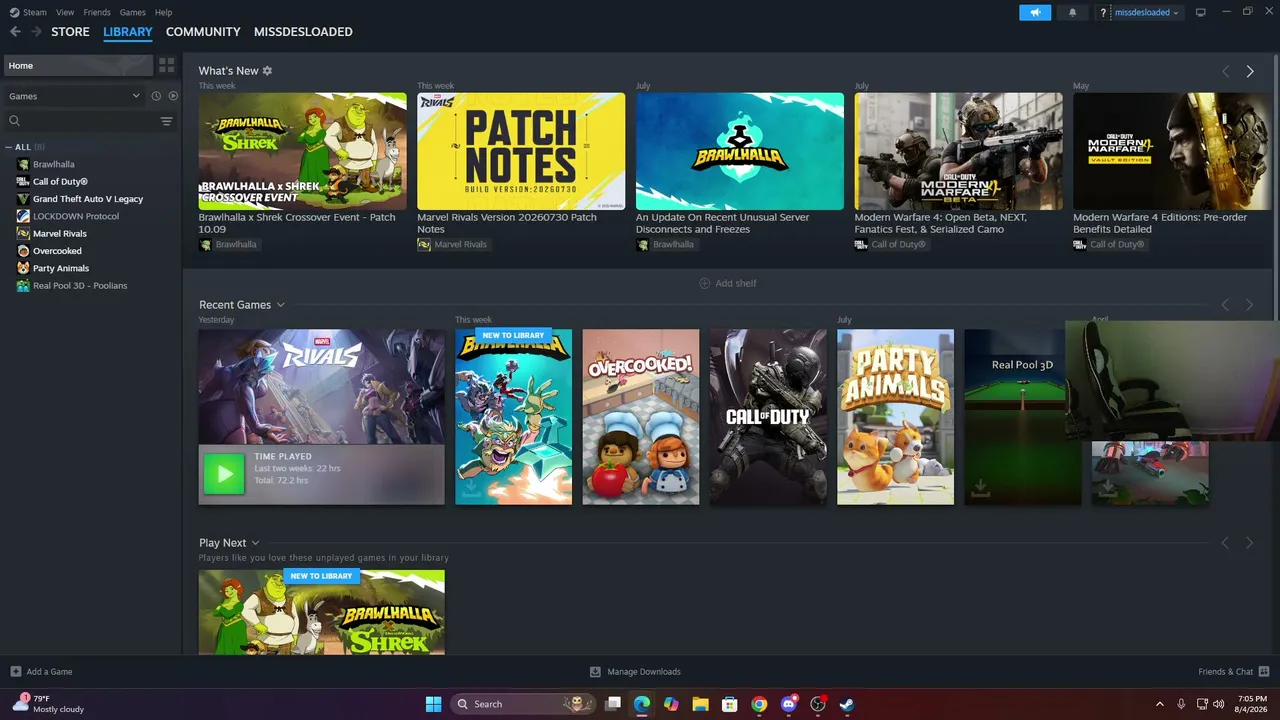Switch to the STORE tab
Image resolution: width=1280 pixels, height=720 pixels.
pyautogui.click(x=70, y=32)
